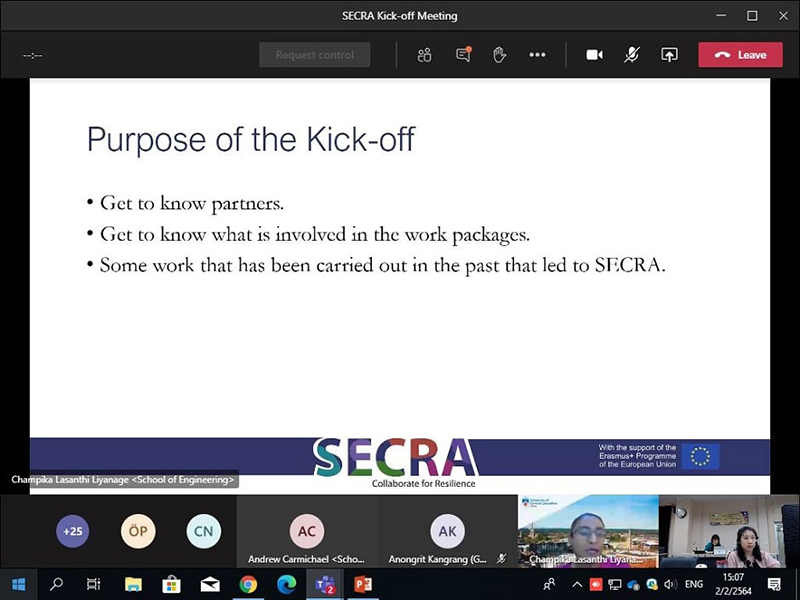The height and width of the screenshot is (600, 800).
Task: Click the Chrome-colored sync icon in the system tray
Action: pyautogui.click(x=652, y=584)
